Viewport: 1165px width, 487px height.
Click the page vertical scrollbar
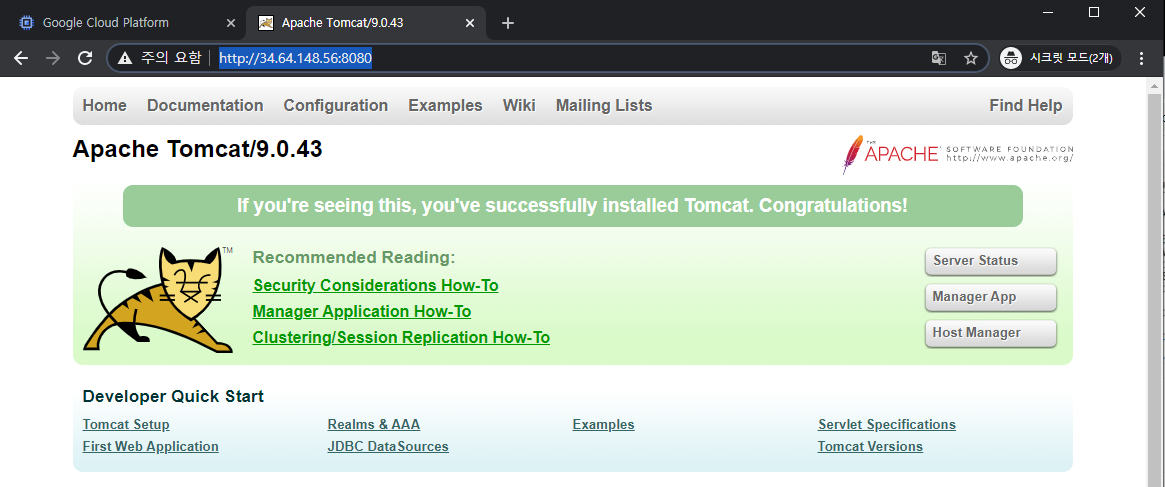1155,290
